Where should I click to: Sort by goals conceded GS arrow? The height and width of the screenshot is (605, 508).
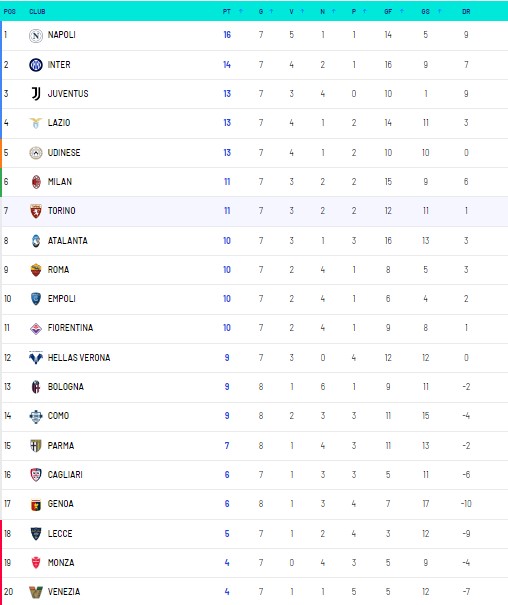click(x=439, y=12)
